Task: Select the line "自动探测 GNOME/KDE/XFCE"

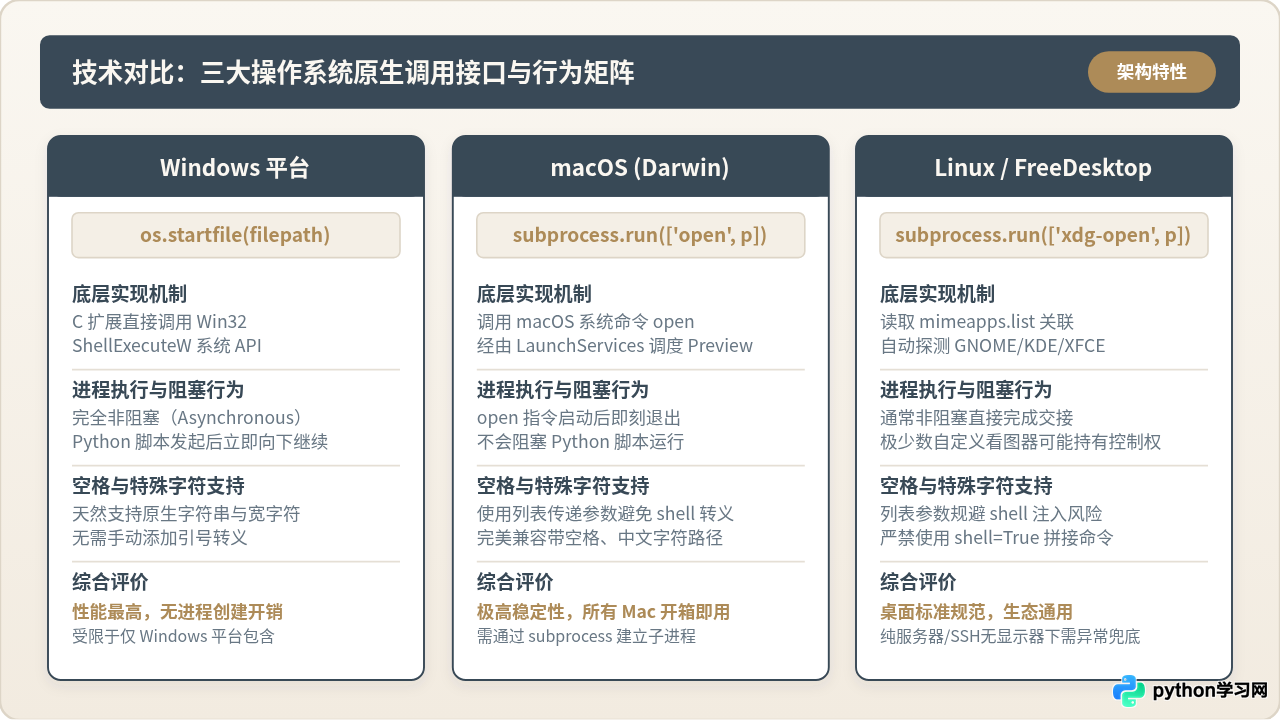Action: click(993, 345)
